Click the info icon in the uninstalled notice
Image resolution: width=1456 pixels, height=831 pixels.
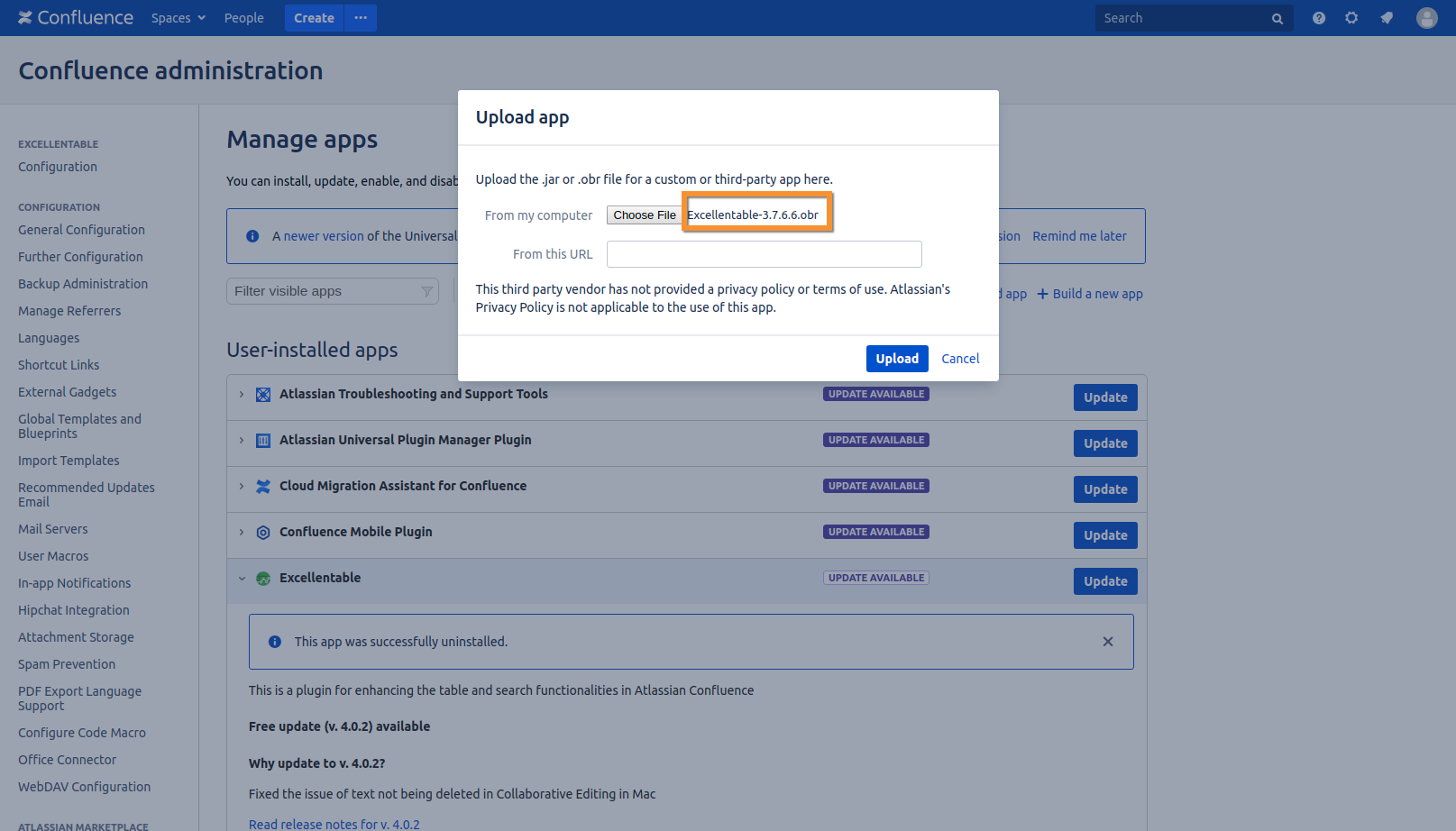click(275, 642)
